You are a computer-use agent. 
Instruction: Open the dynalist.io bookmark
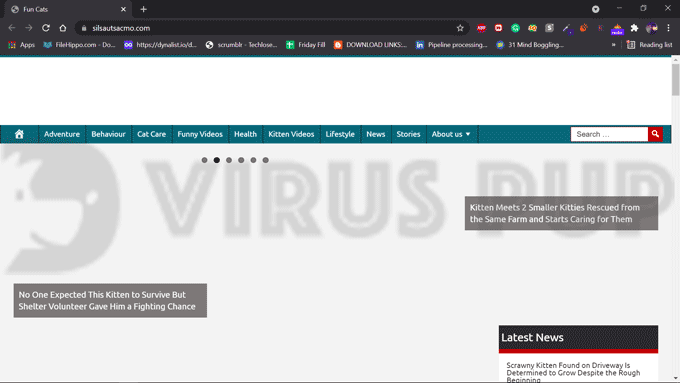(x=160, y=45)
